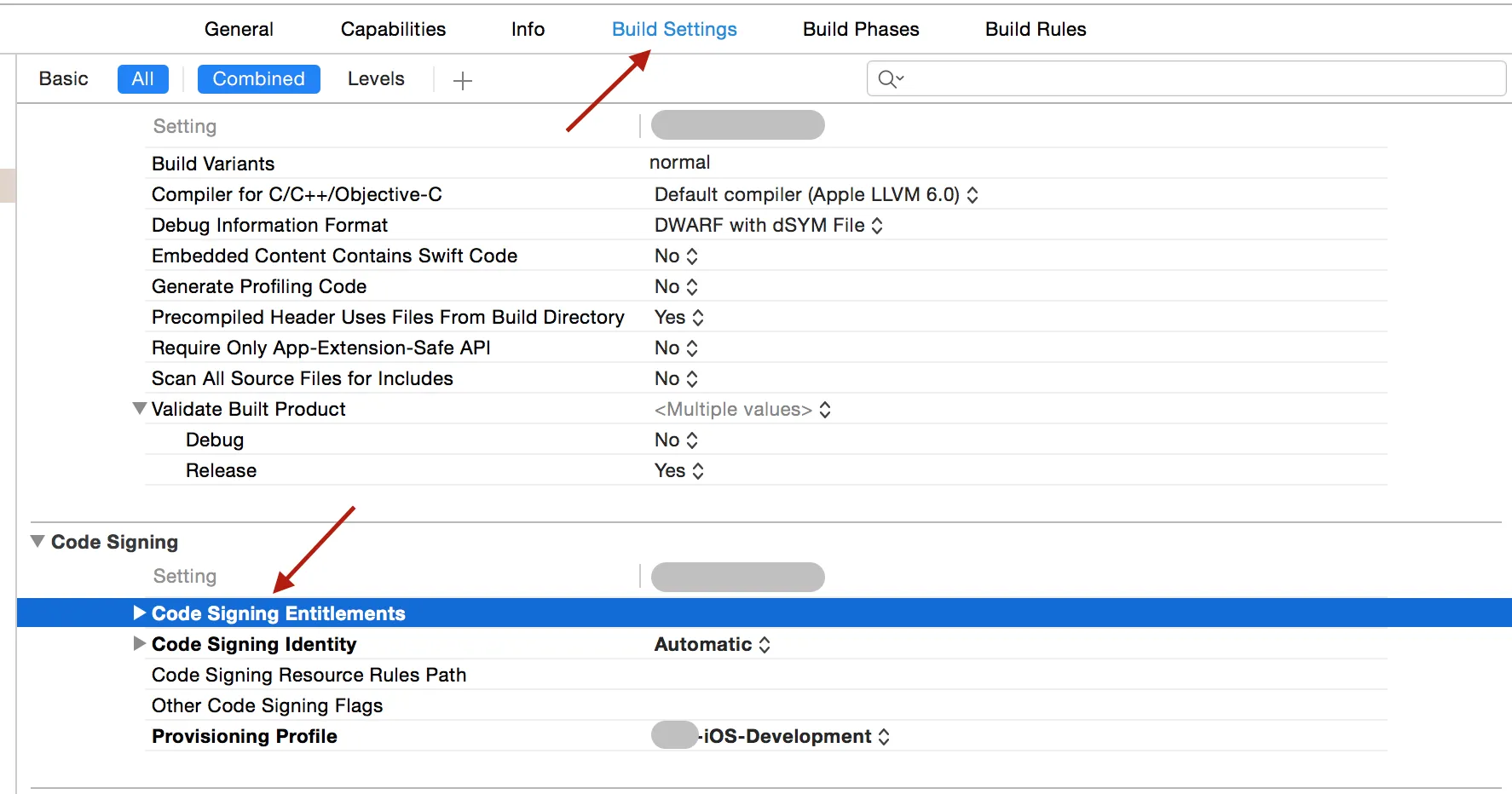The height and width of the screenshot is (794, 1512).
Task: Change Generate Profiling Code value
Action: click(677, 286)
